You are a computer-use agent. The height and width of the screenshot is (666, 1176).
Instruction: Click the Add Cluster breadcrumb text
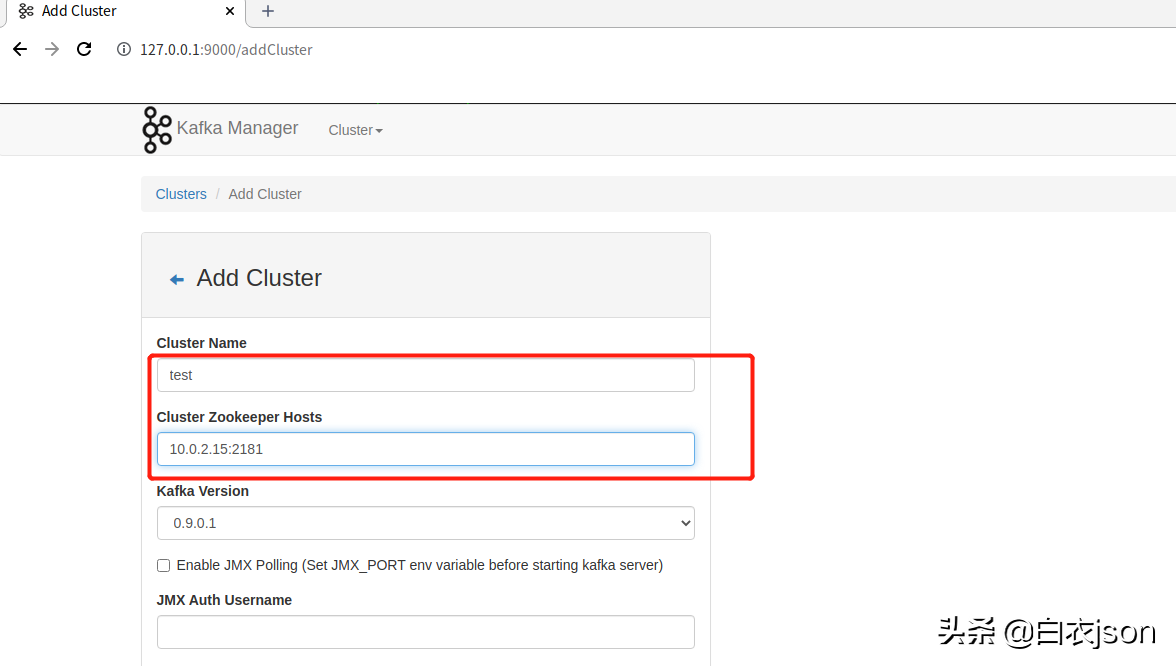[265, 194]
